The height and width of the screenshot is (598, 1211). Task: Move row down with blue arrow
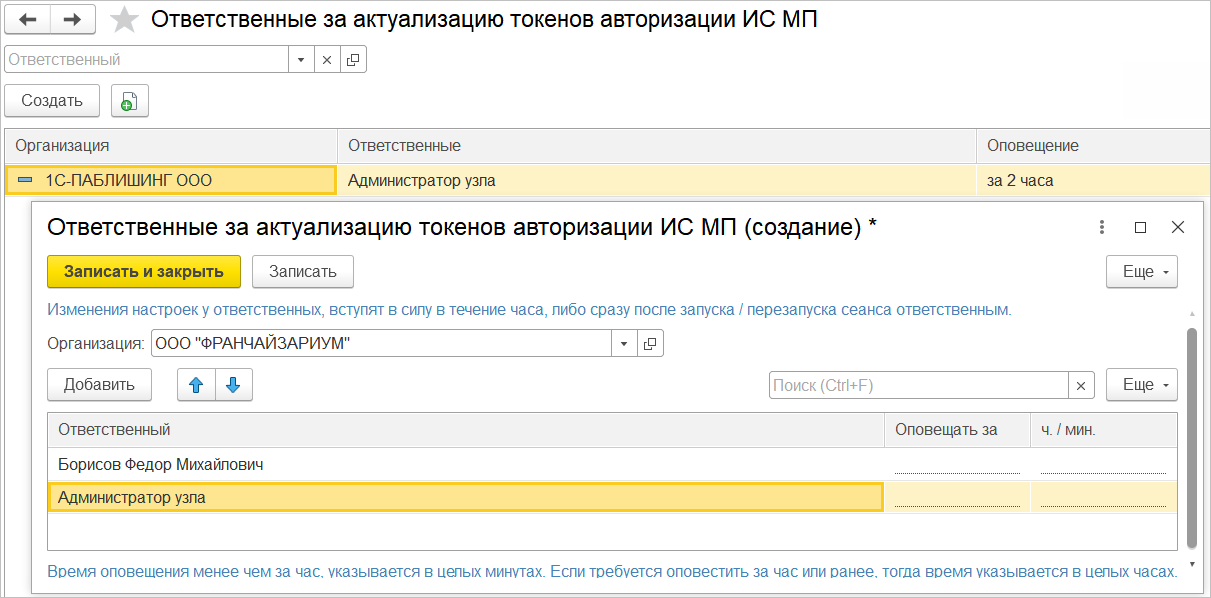pyautogui.click(x=233, y=385)
